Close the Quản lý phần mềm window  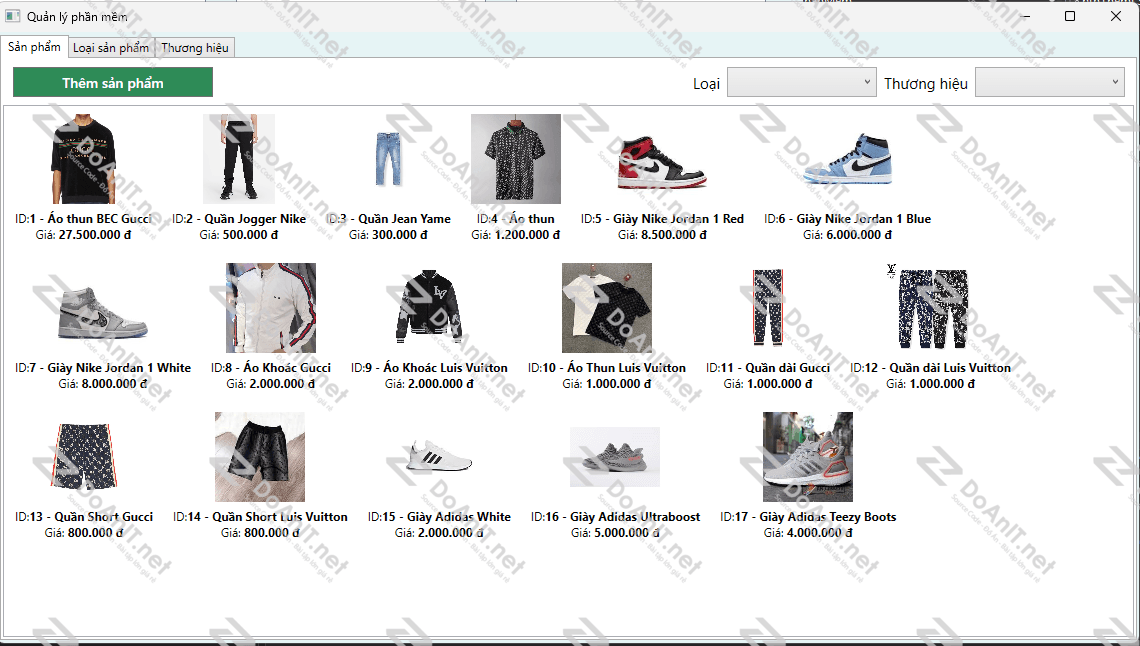click(1116, 16)
